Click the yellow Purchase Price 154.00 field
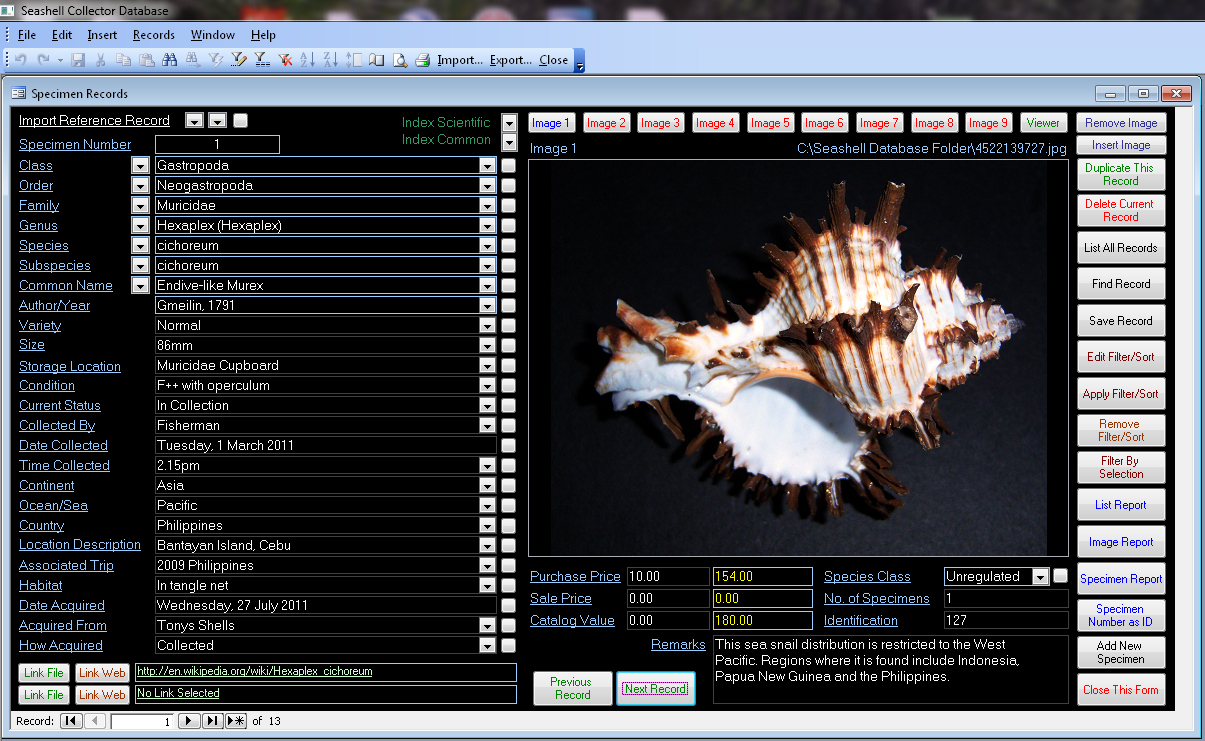 tap(761, 577)
